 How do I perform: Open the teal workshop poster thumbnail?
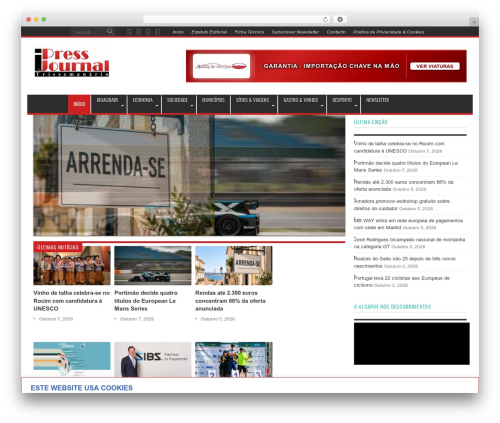point(72,359)
